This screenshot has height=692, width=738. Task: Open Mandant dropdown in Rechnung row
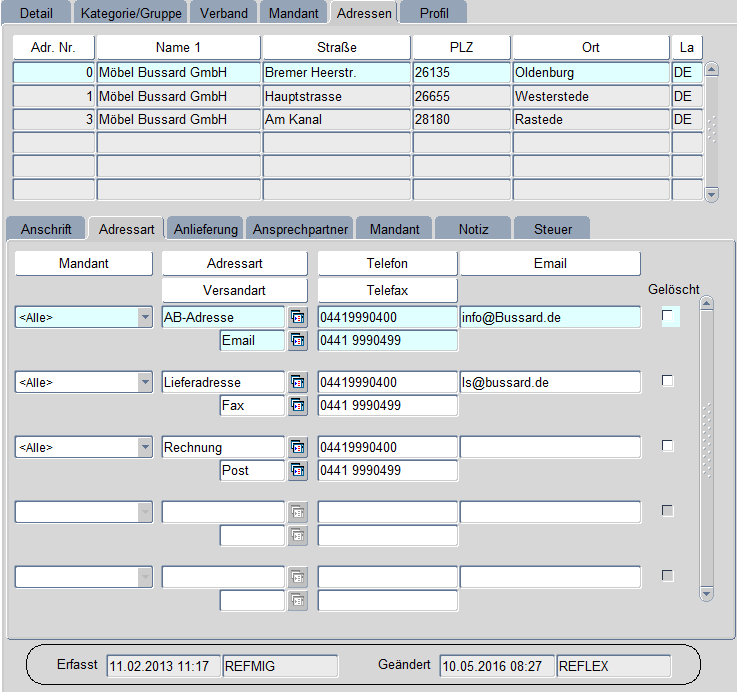point(144,447)
